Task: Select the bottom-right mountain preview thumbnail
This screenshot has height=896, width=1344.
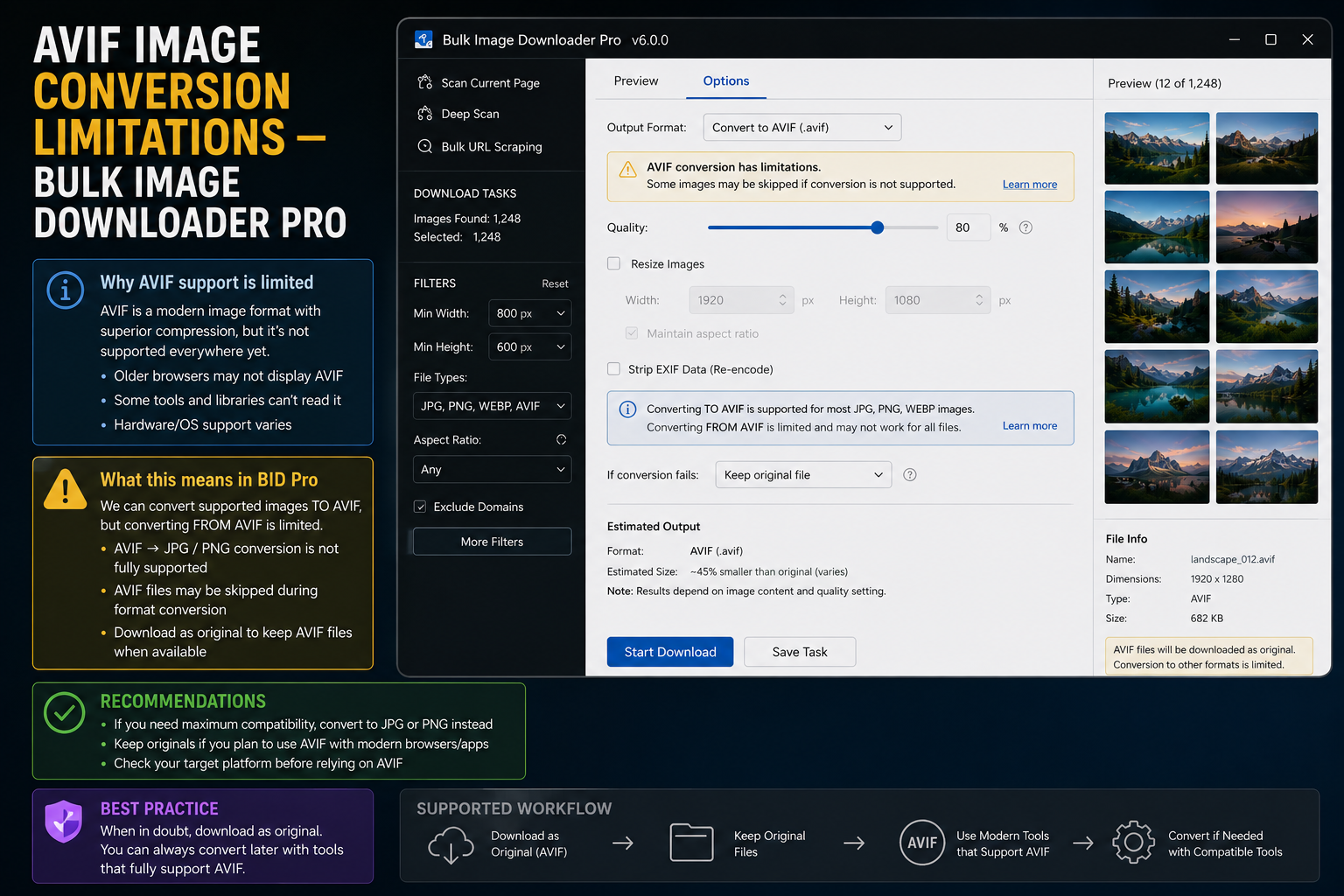Action: tap(1266, 466)
